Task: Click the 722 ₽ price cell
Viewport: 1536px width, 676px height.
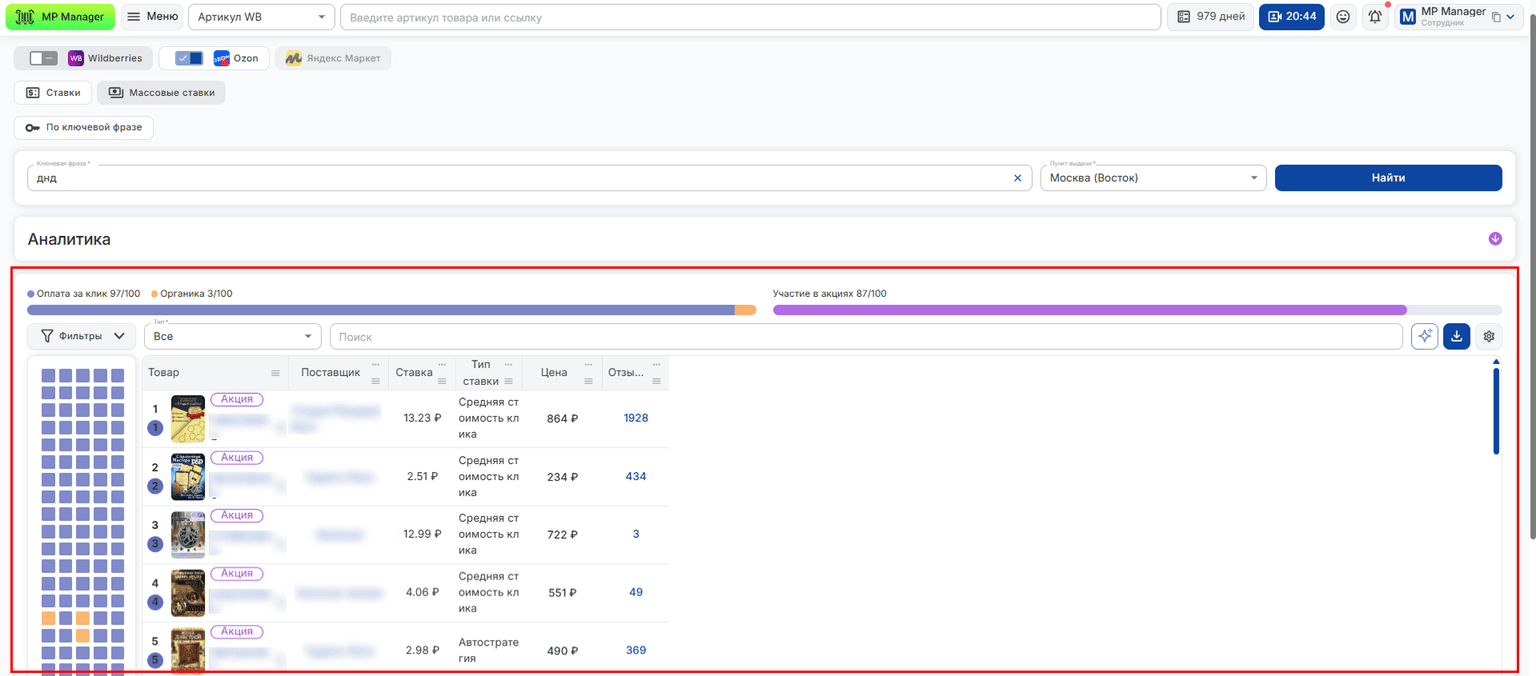Action: 562,534
